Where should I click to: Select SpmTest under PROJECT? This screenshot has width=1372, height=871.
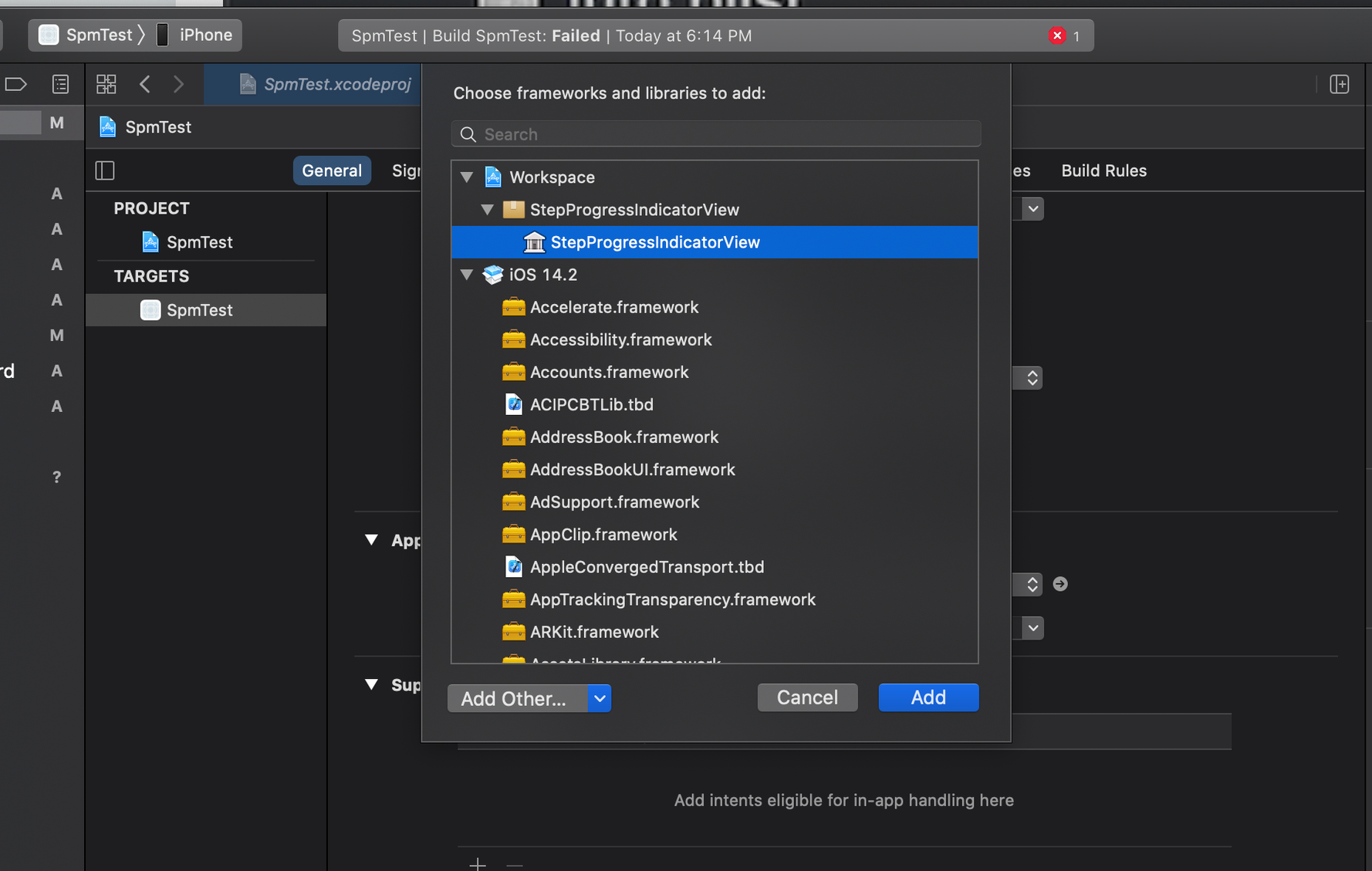199,242
